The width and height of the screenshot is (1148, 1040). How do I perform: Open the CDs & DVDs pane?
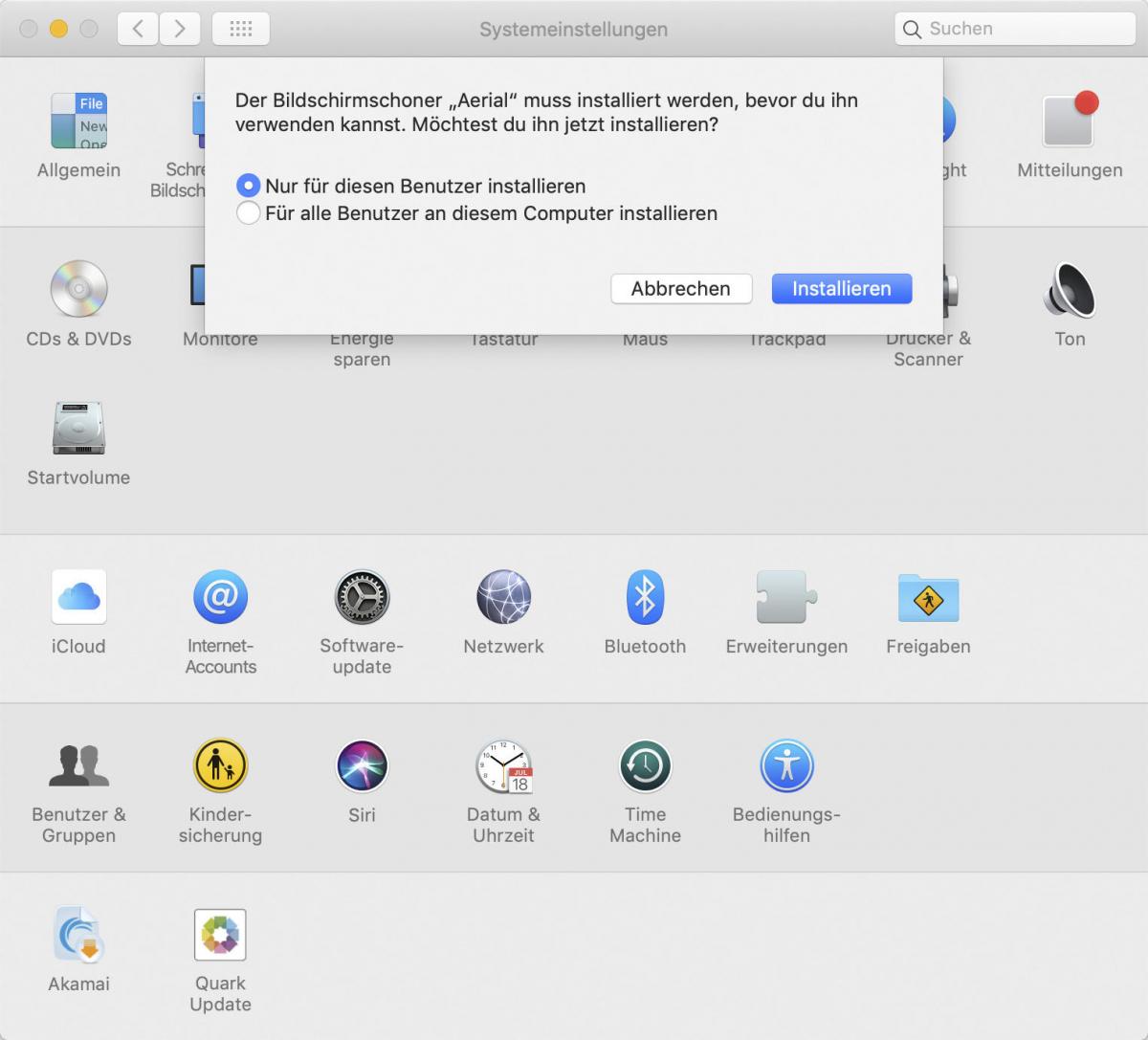click(78, 289)
